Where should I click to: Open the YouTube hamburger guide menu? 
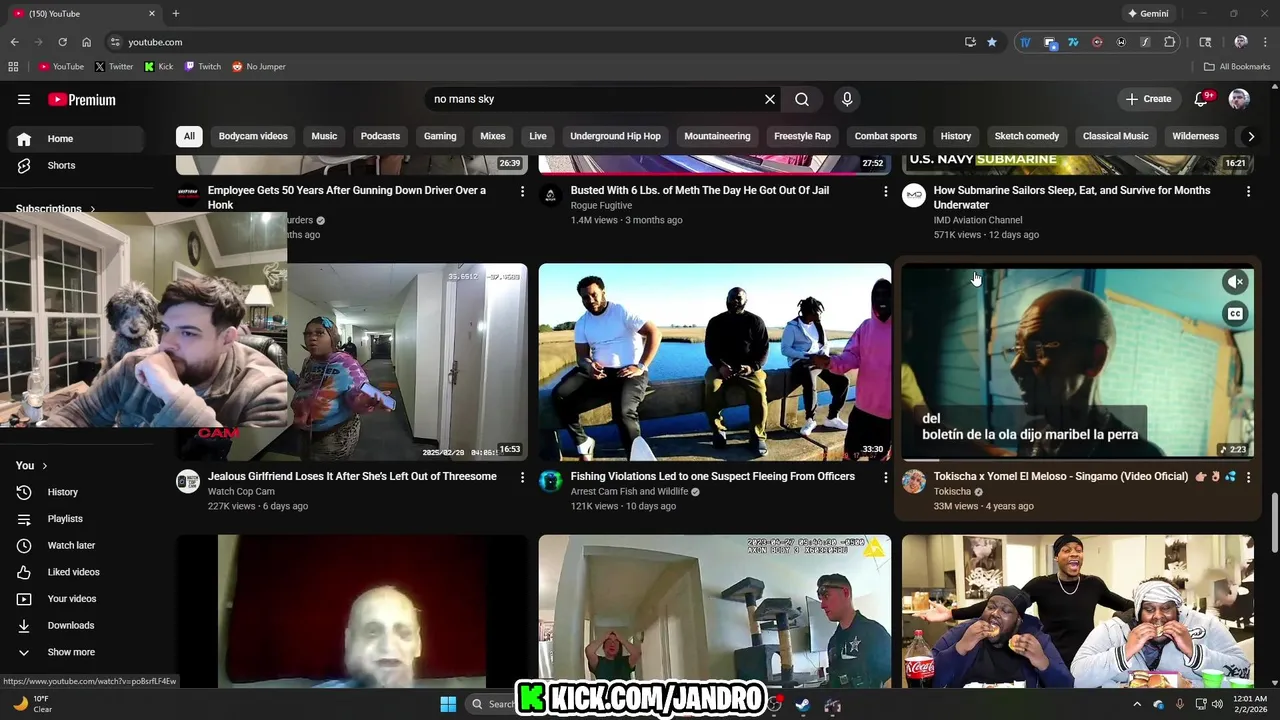(x=24, y=99)
